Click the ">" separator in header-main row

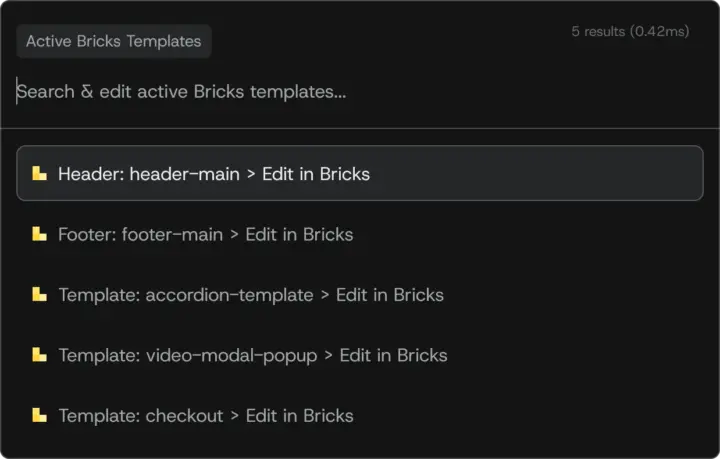(x=251, y=174)
